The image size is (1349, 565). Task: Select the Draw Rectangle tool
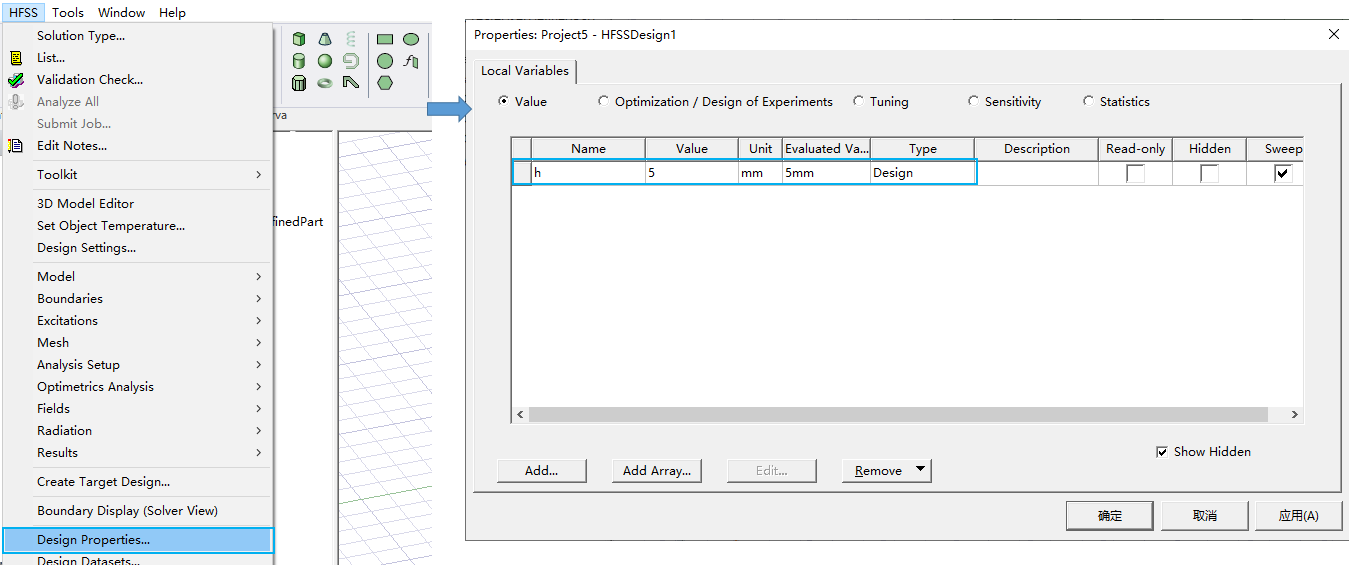click(385, 39)
